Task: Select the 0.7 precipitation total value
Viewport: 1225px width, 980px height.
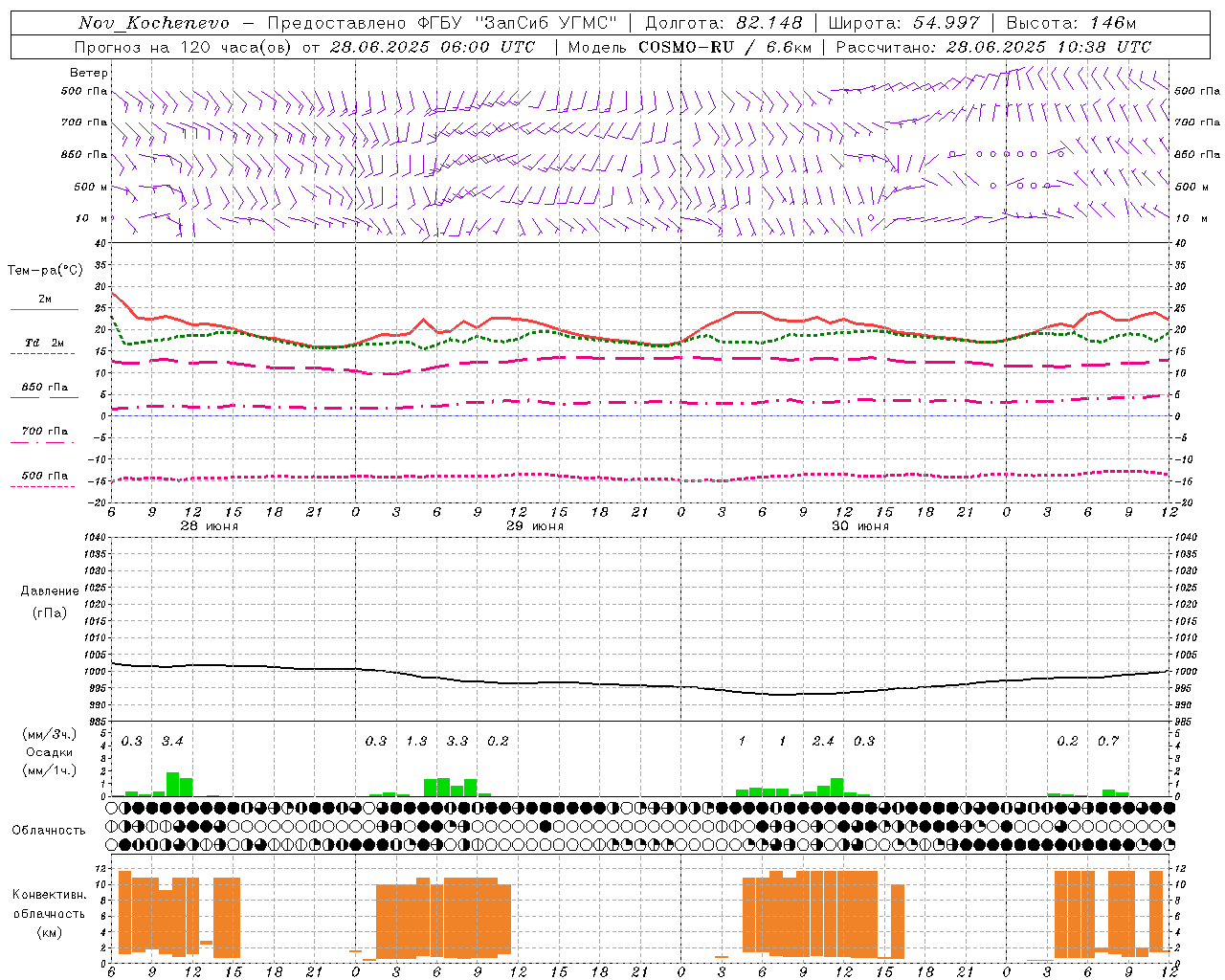Action: pyautogui.click(x=1108, y=742)
